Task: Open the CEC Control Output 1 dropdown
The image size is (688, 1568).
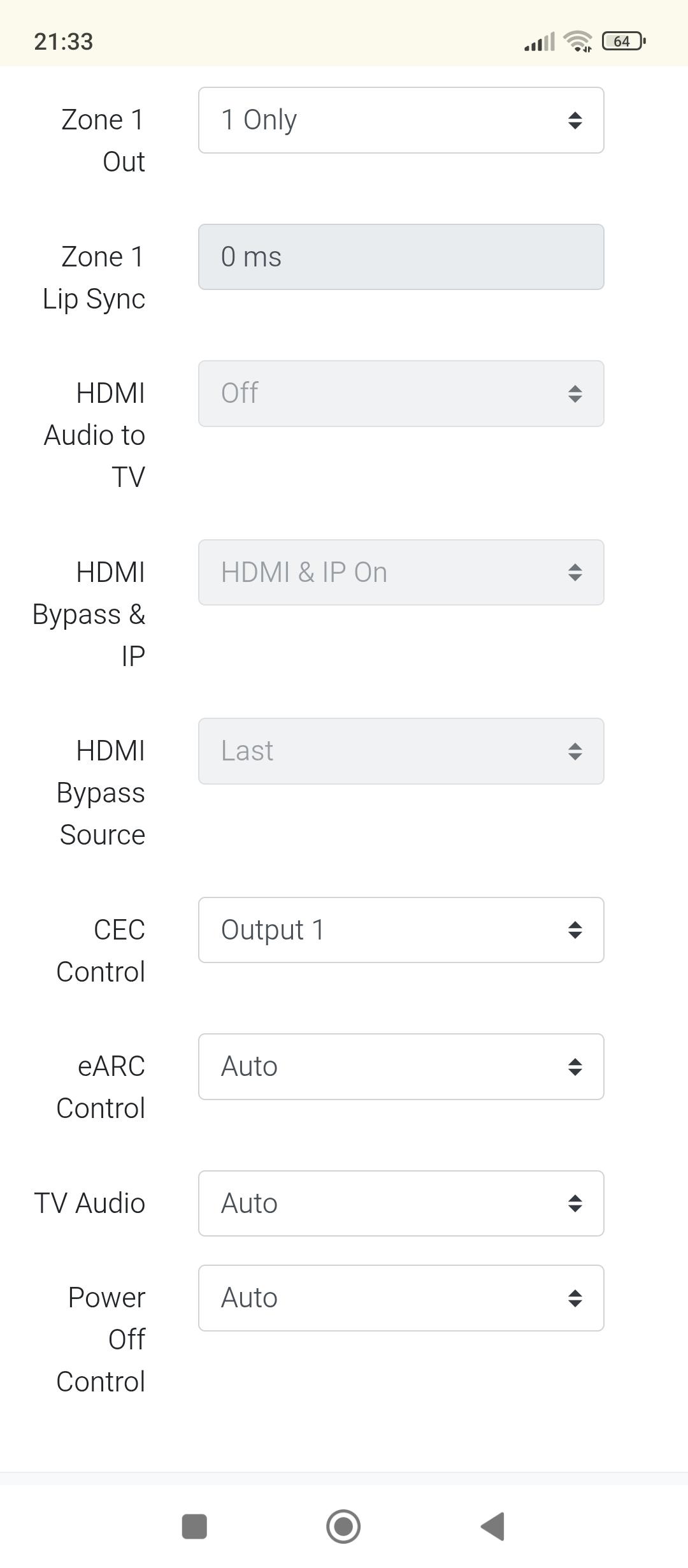Action: point(401,930)
